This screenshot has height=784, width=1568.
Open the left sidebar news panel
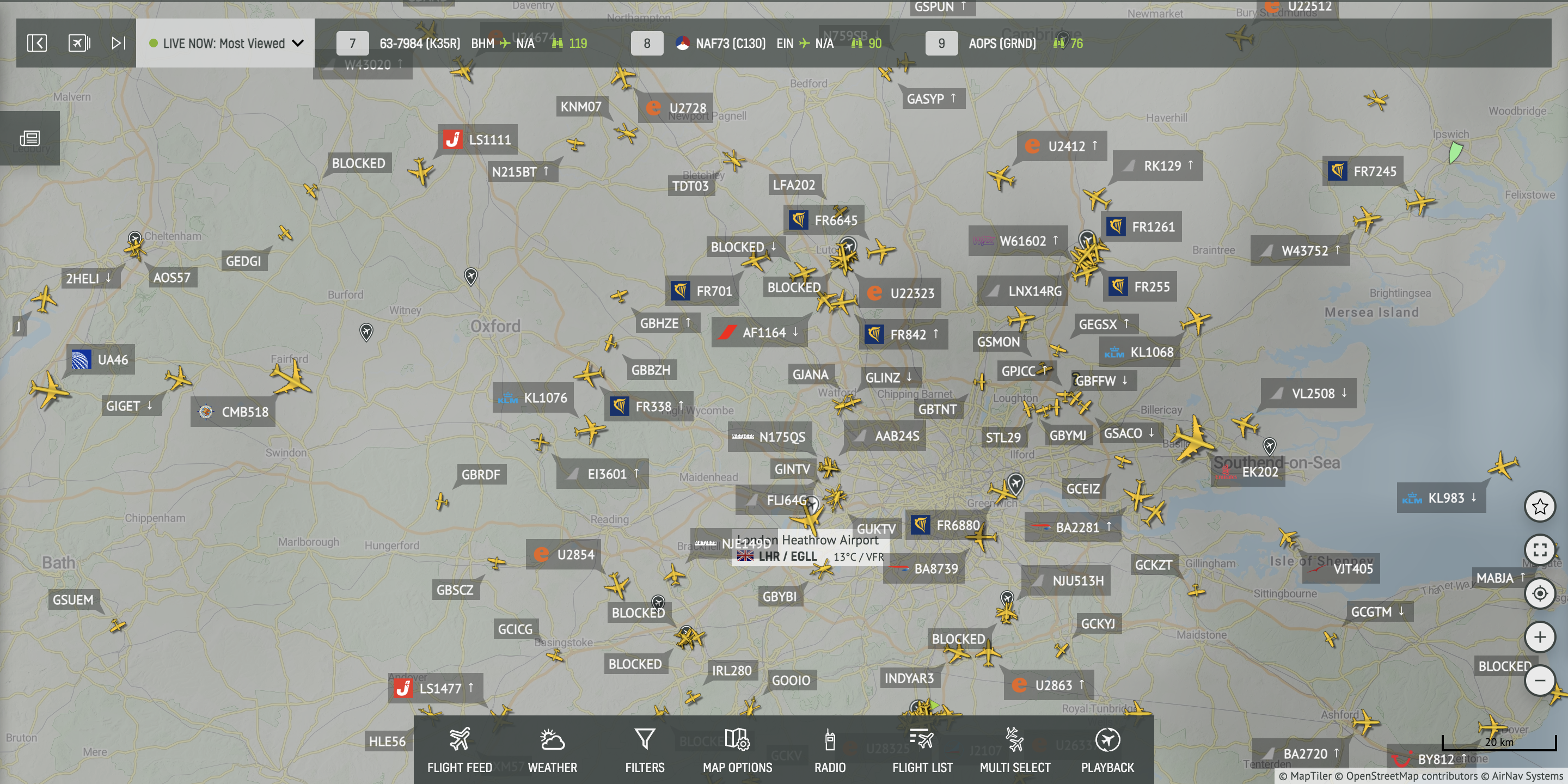[x=30, y=138]
